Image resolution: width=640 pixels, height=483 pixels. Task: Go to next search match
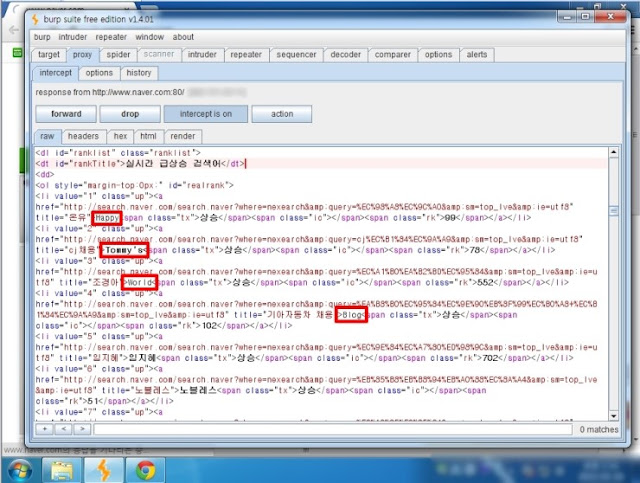(82, 429)
